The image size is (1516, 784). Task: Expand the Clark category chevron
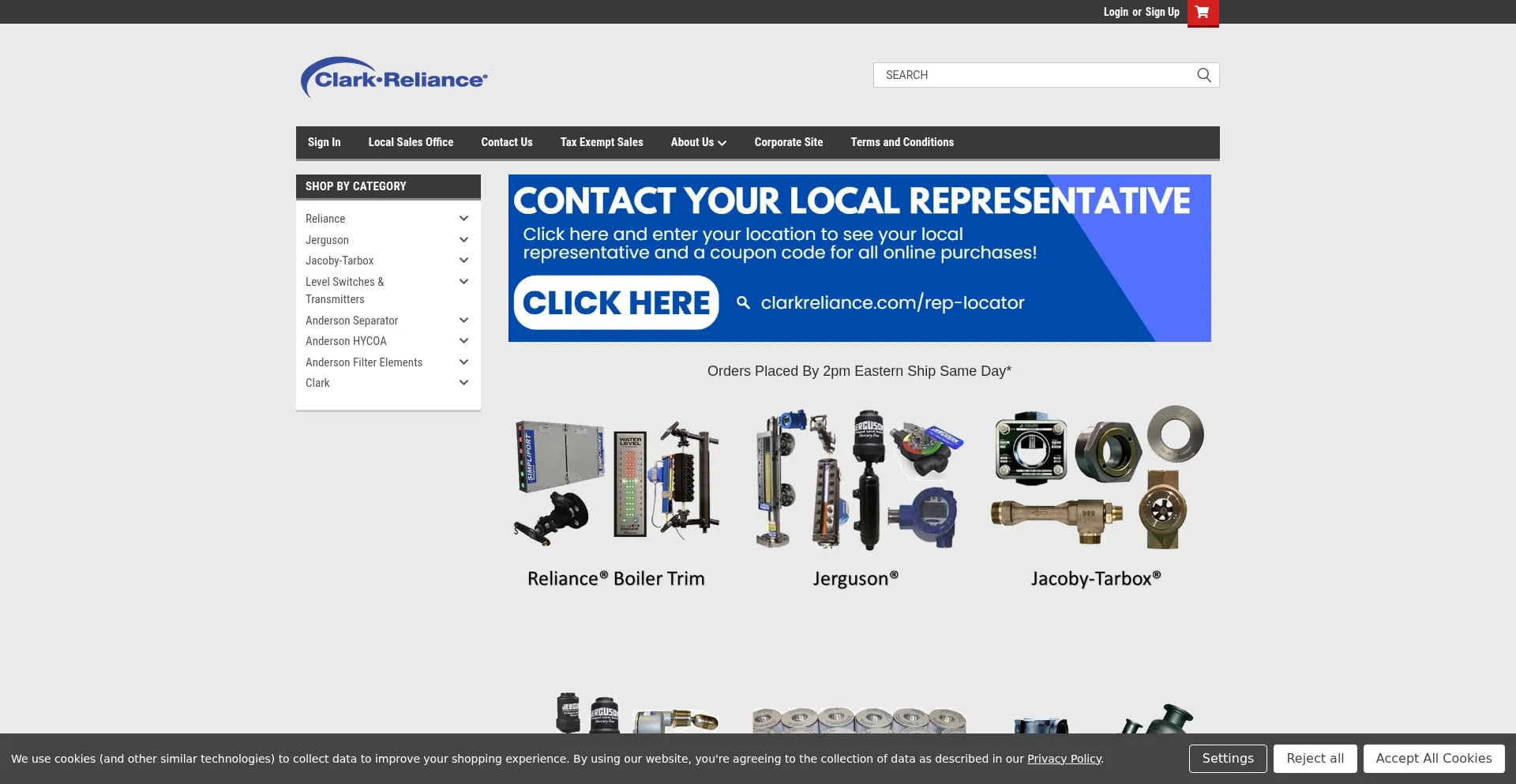pos(464,382)
